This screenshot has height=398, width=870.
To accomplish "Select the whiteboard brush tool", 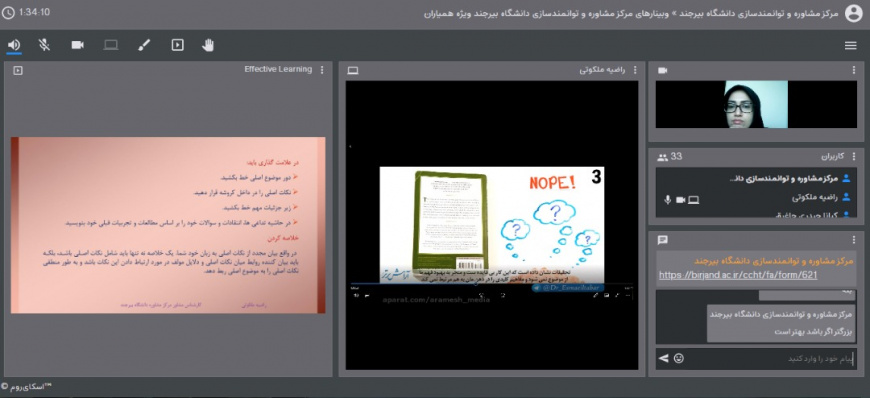I will [144, 45].
